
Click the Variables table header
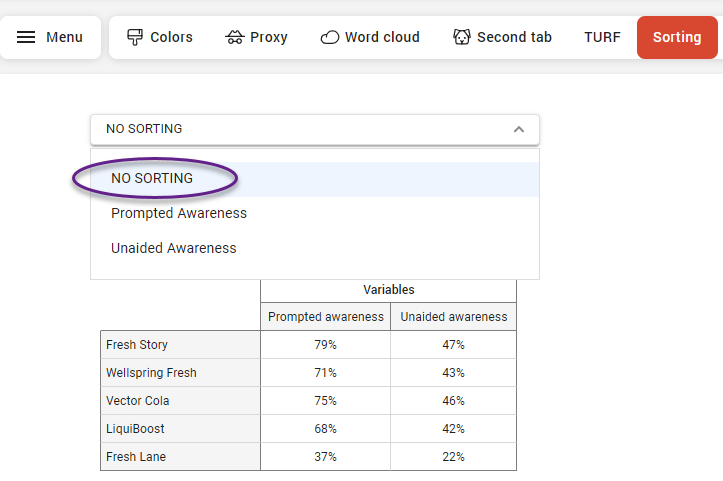388,290
